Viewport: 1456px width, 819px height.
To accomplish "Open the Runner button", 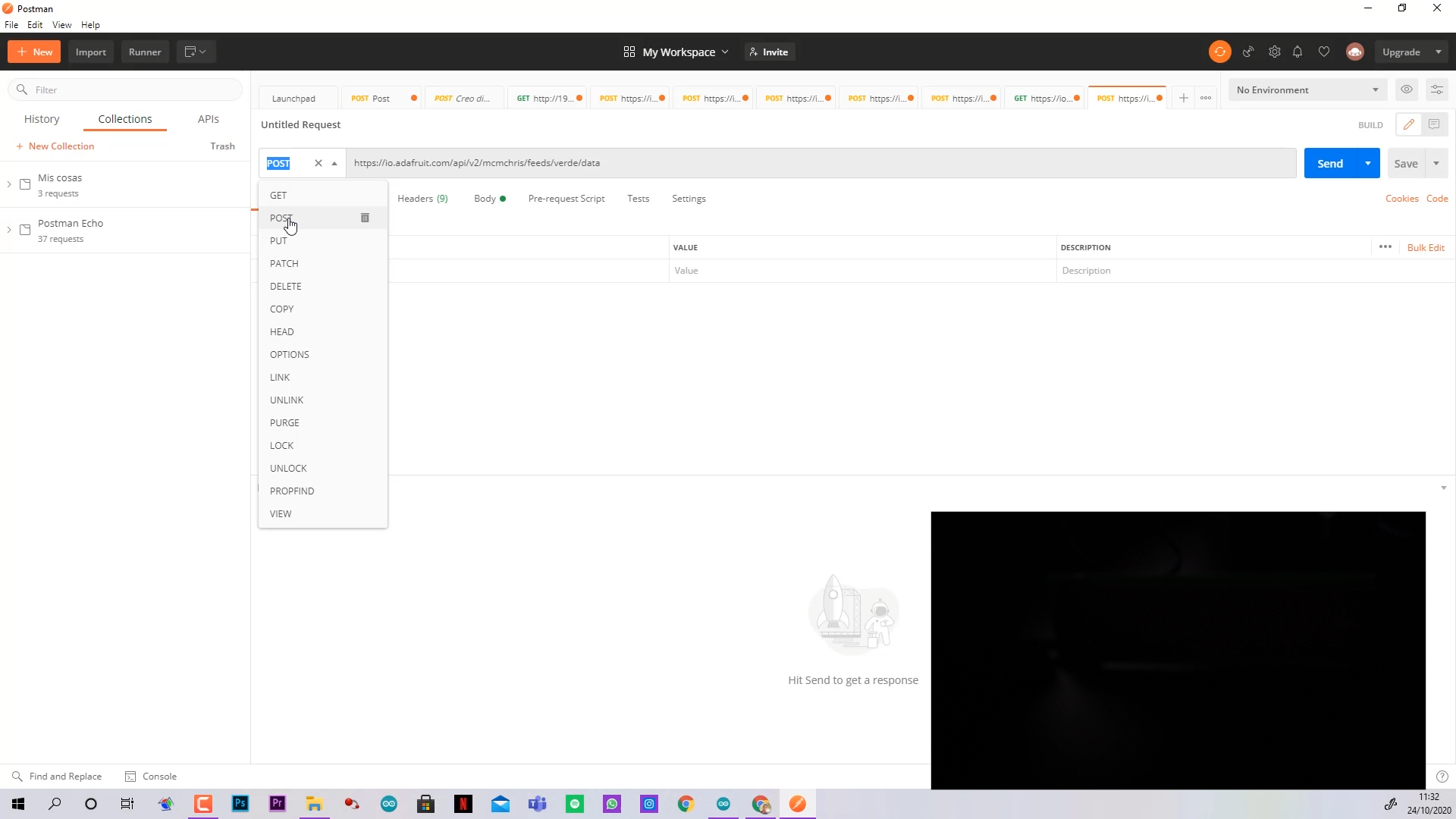I will 145,52.
